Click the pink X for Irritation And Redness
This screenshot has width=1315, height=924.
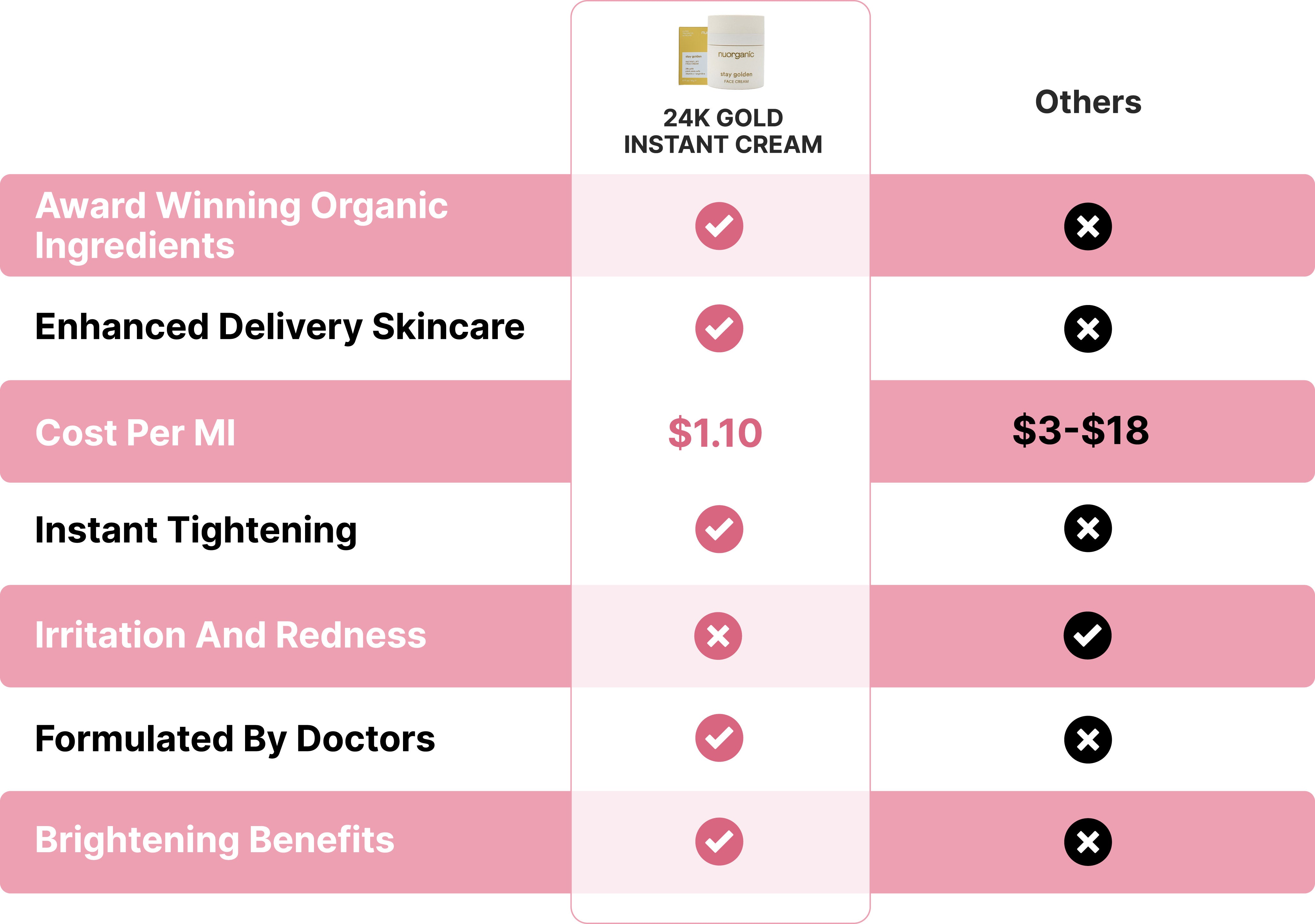(x=718, y=636)
